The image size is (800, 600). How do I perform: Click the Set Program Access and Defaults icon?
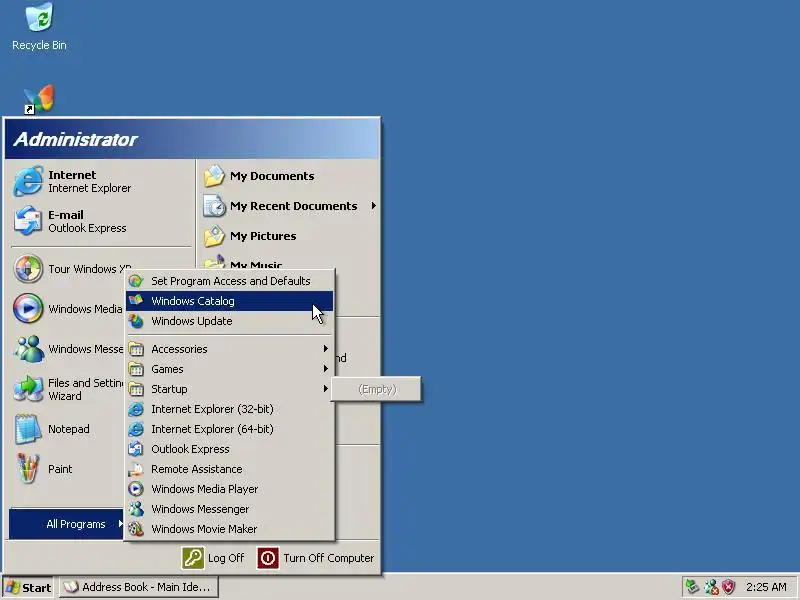pyautogui.click(x=136, y=281)
